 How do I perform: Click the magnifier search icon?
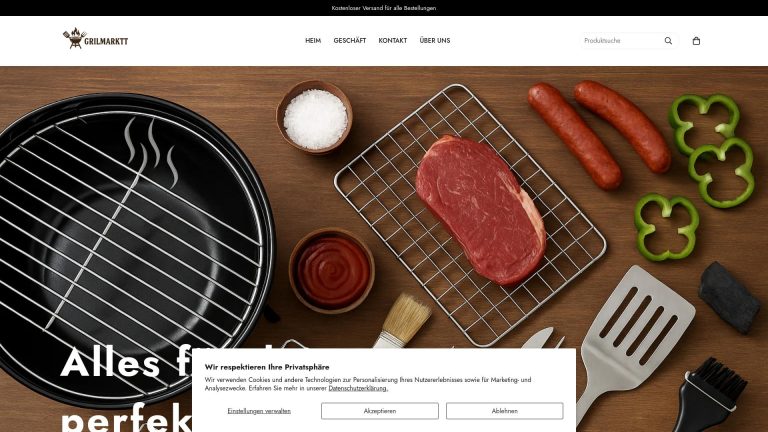668,41
